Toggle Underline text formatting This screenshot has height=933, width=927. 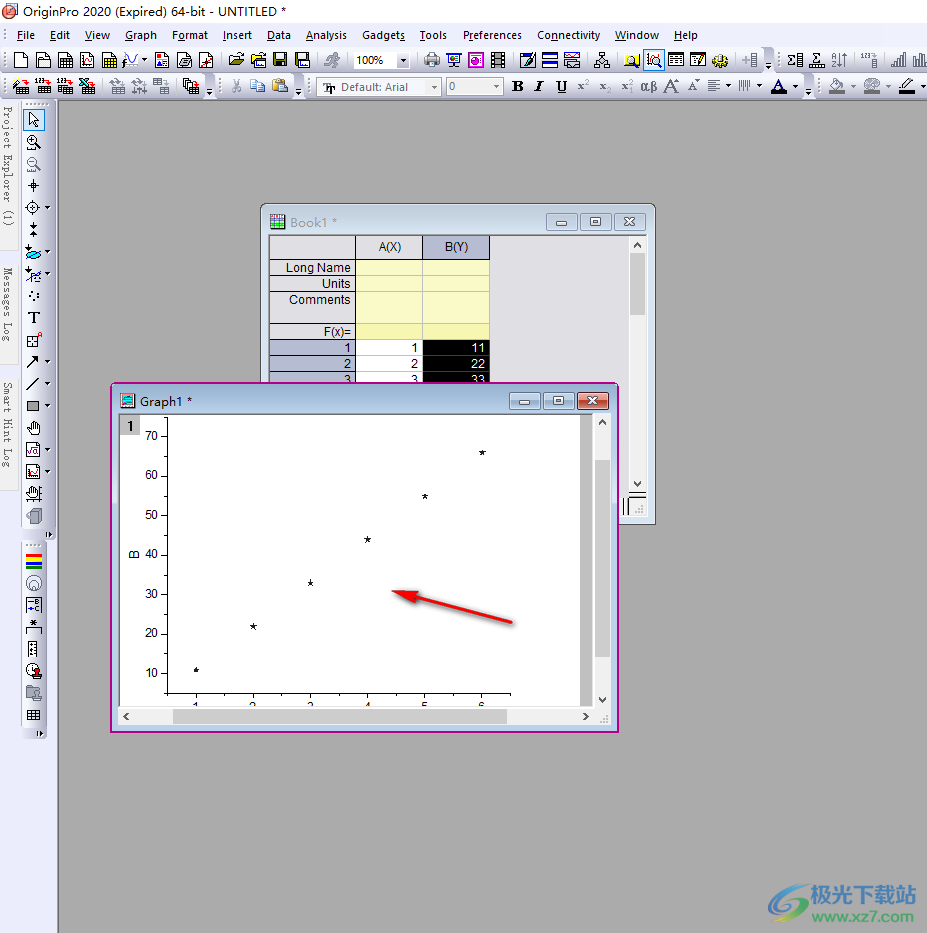pyautogui.click(x=561, y=87)
